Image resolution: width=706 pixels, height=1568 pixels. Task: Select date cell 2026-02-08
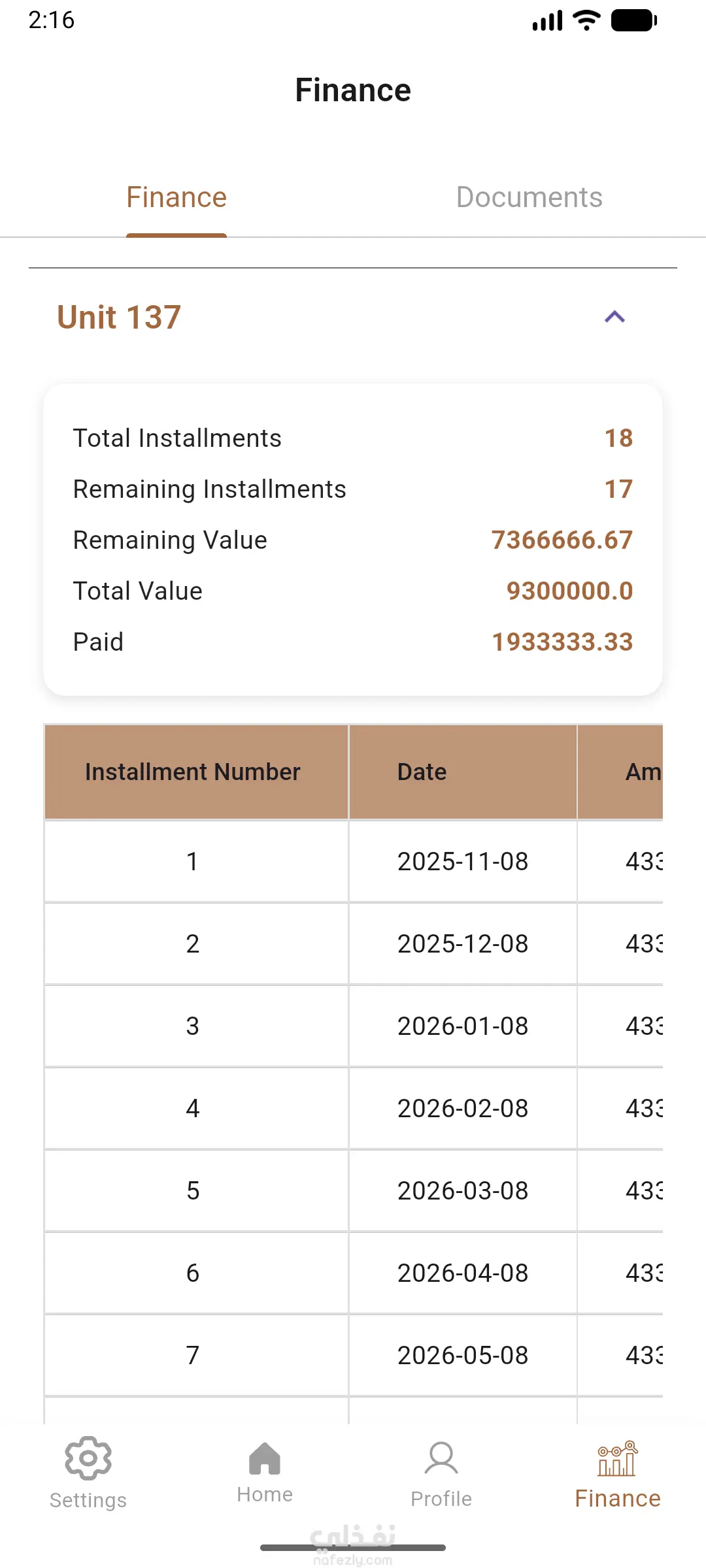pyautogui.click(x=463, y=1108)
